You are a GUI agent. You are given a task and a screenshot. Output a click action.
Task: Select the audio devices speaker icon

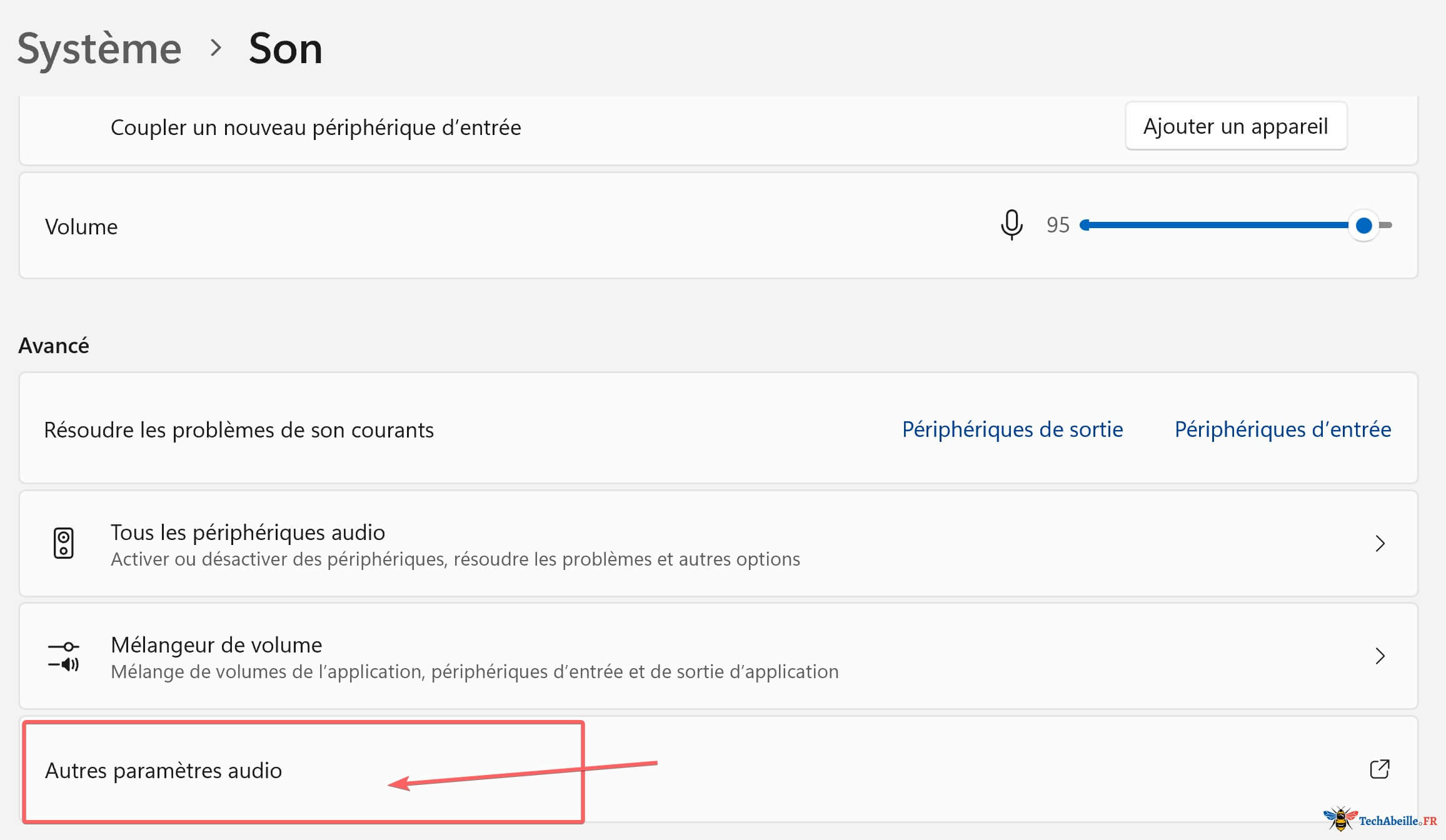click(x=64, y=543)
